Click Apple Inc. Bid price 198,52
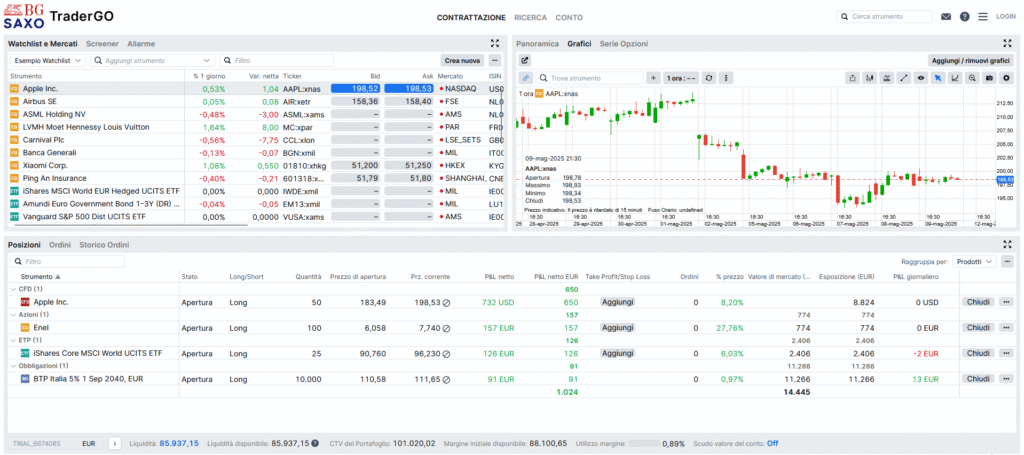 pos(355,89)
